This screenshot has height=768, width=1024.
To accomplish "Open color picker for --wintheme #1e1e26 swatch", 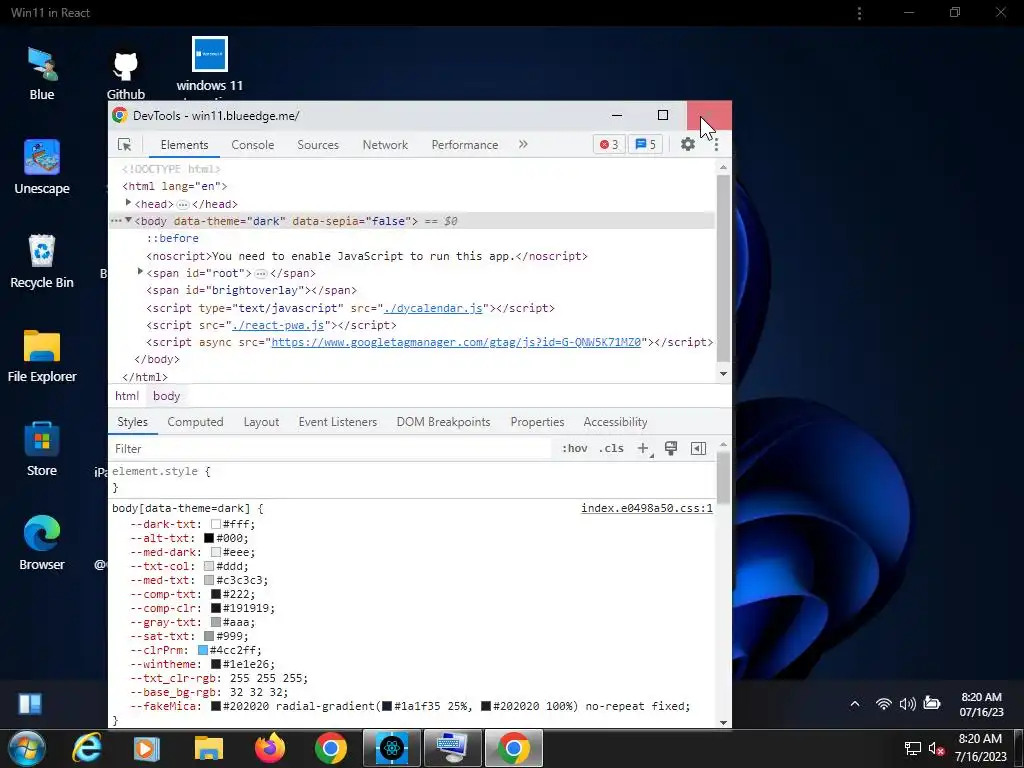I will (216, 664).
